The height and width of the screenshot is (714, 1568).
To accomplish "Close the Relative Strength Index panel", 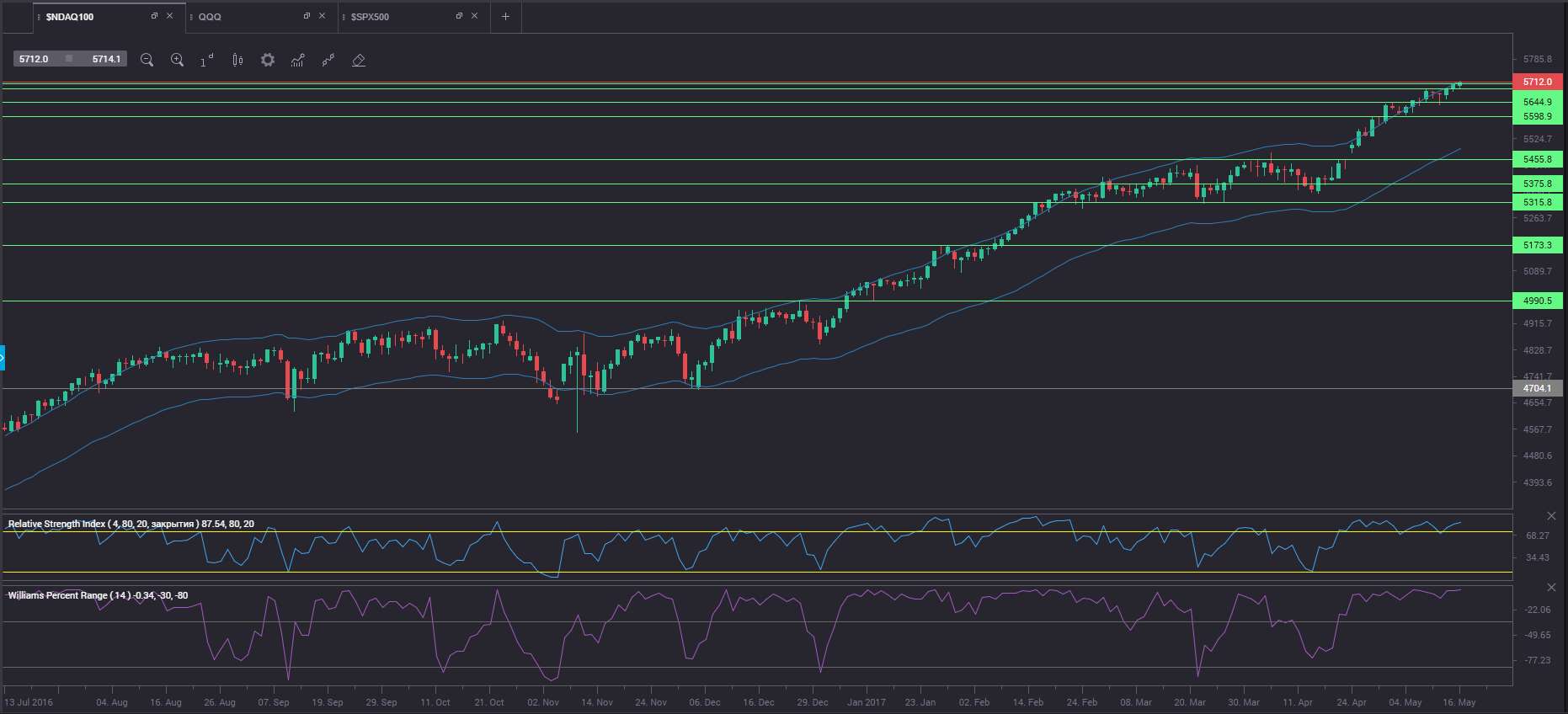I will click(1551, 515).
